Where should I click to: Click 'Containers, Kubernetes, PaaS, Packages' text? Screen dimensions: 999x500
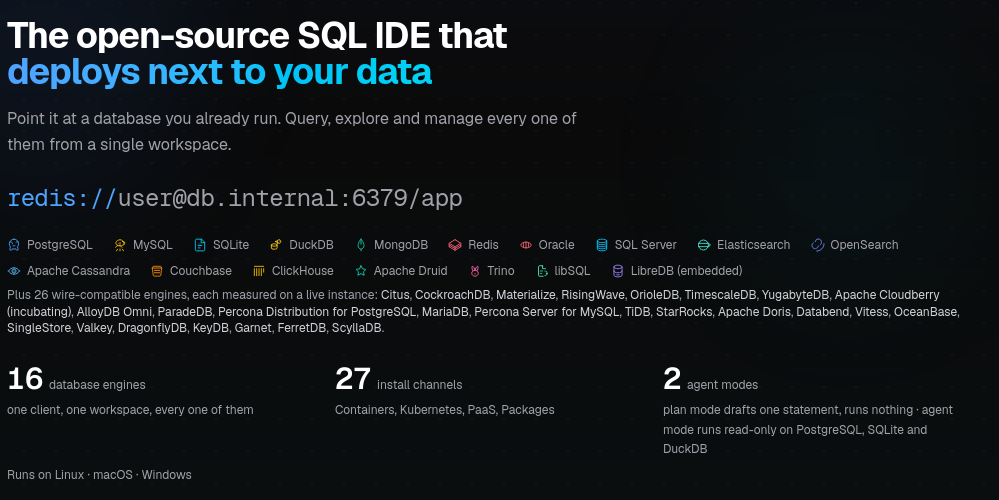445,410
